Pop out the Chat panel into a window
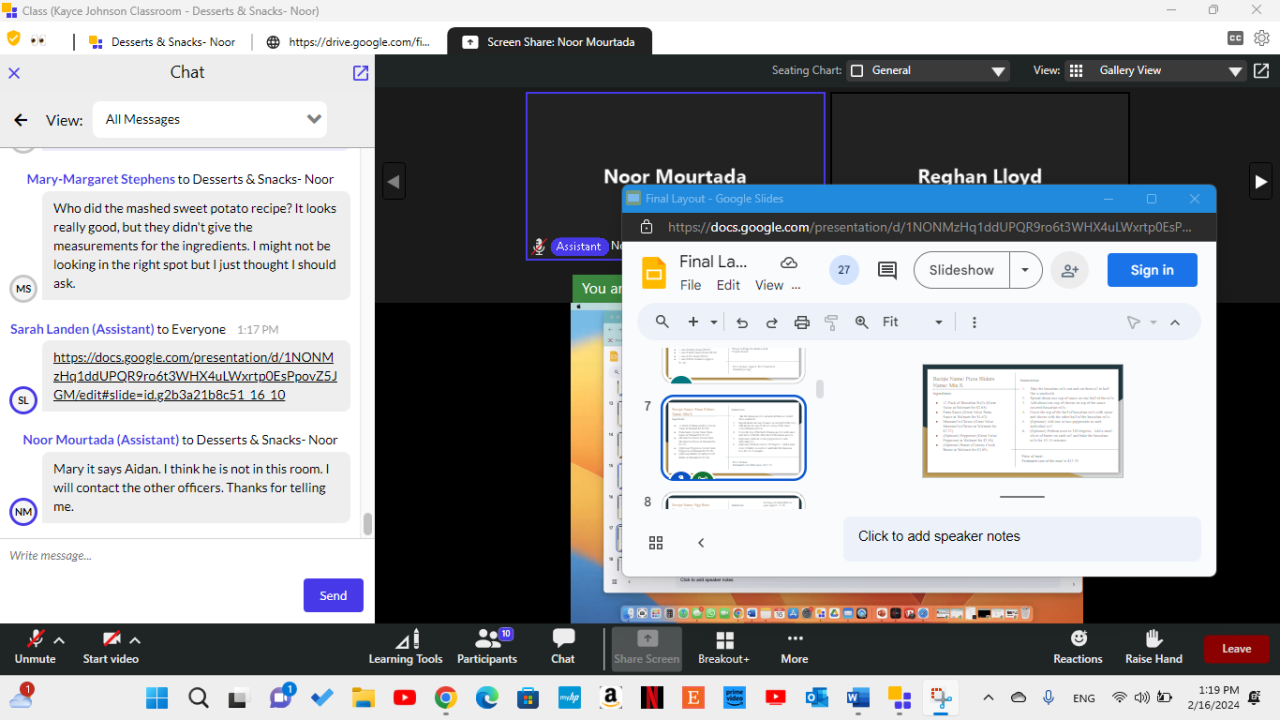1280x720 pixels. pos(361,73)
